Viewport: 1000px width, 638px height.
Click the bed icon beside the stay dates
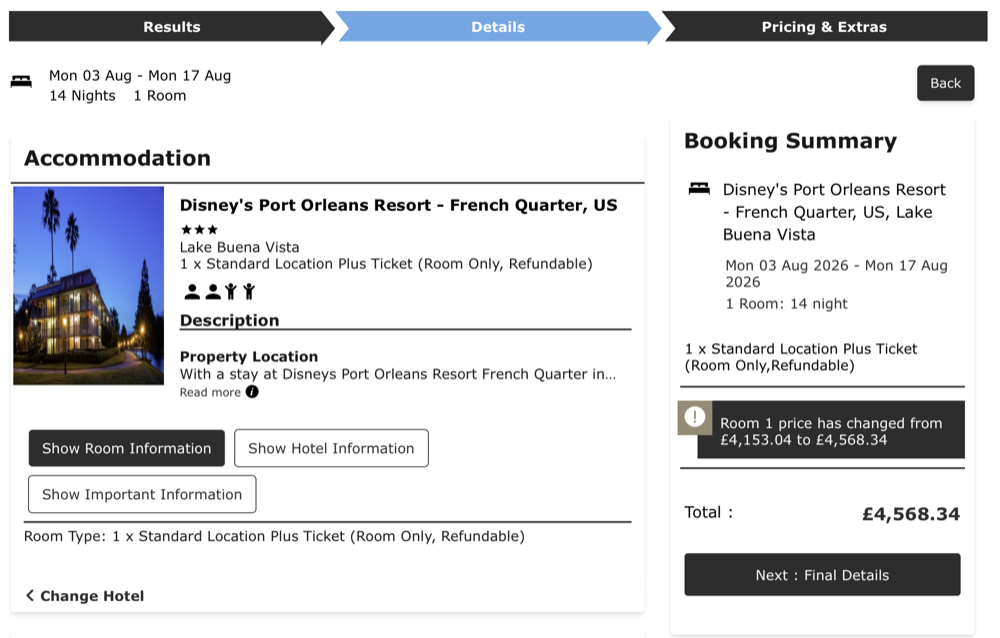tap(21, 82)
